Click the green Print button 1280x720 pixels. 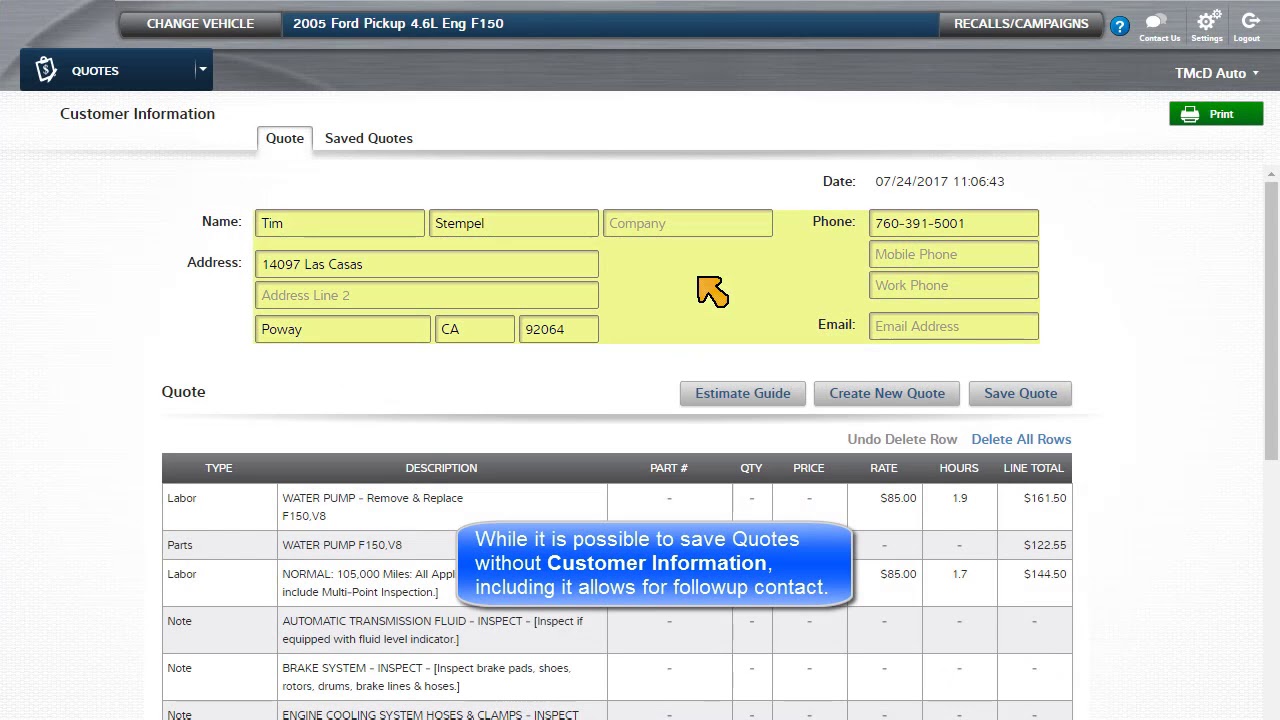(x=1216, y=114)
